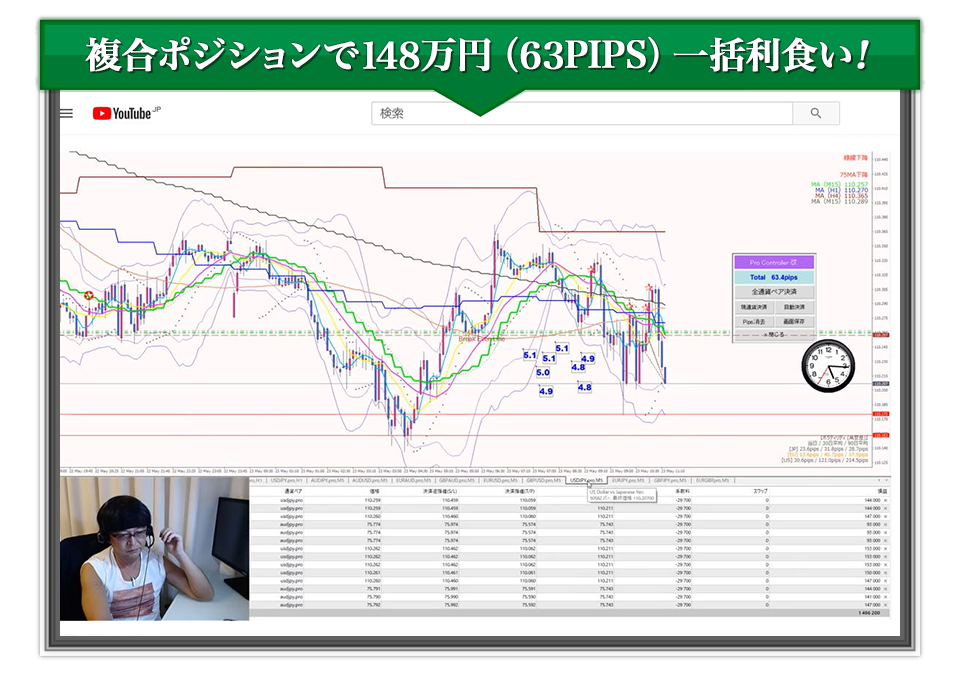The height and width of the screenshot is (675, 960).
Task: Switch to the GBPUSD.pro,M5 chart tab
Action: click(543, 480)
